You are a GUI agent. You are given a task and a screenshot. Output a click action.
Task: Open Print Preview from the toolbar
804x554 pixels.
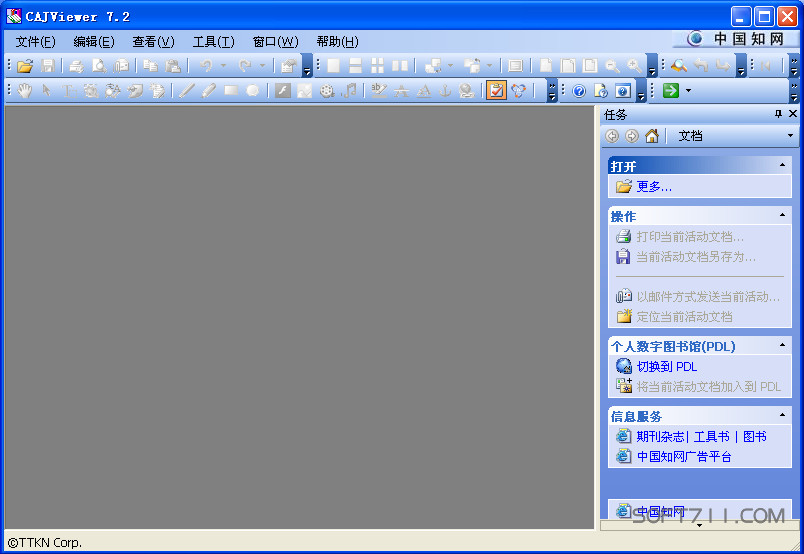pyautogui.click(x=99, y=66)
